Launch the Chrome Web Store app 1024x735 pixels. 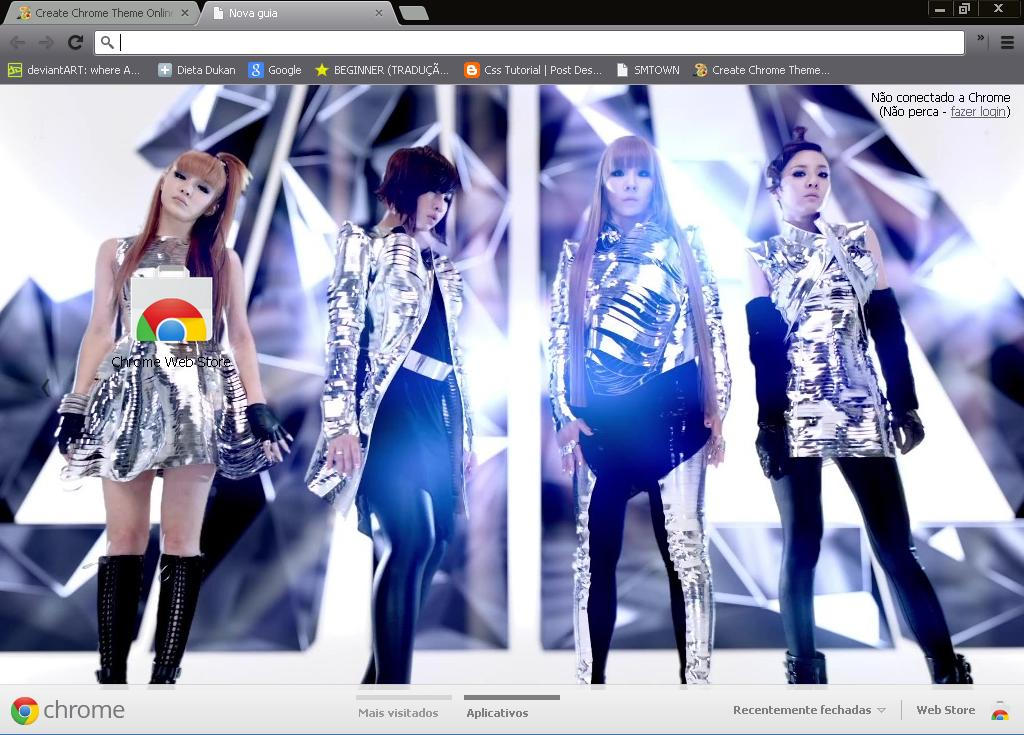pos(171,310)
